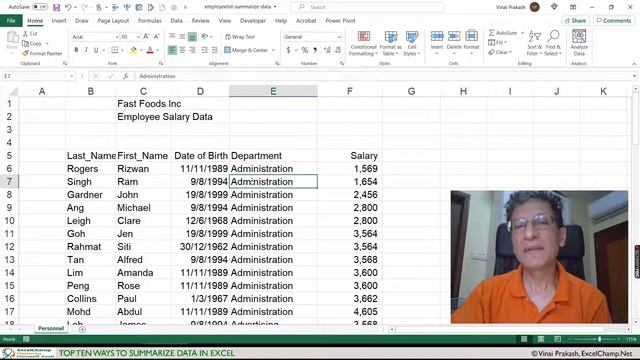The width and height of the screenshot is (640, 360).
Task: Switch to the Page Layout tab
Action: (x=113, y=20)
